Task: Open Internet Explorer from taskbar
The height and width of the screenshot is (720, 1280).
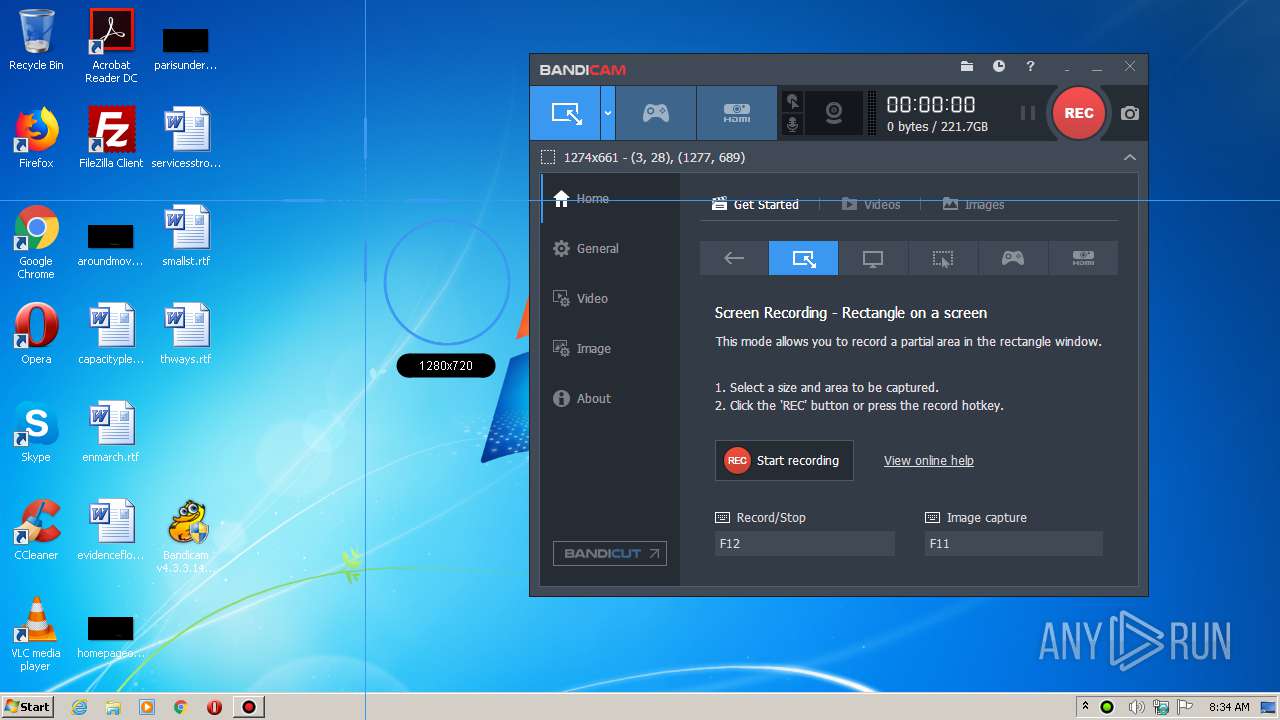Action: [x=79, y=707]
